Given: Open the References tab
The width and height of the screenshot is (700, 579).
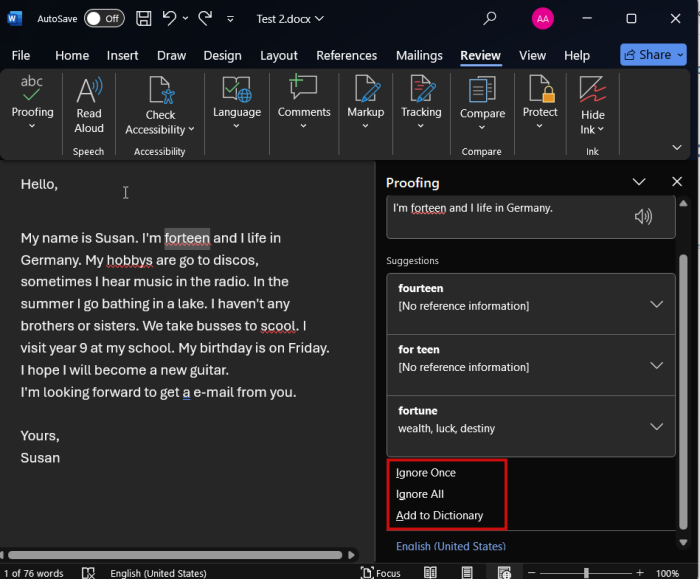Looking at the screenshot, I should (x=346, y=55).
